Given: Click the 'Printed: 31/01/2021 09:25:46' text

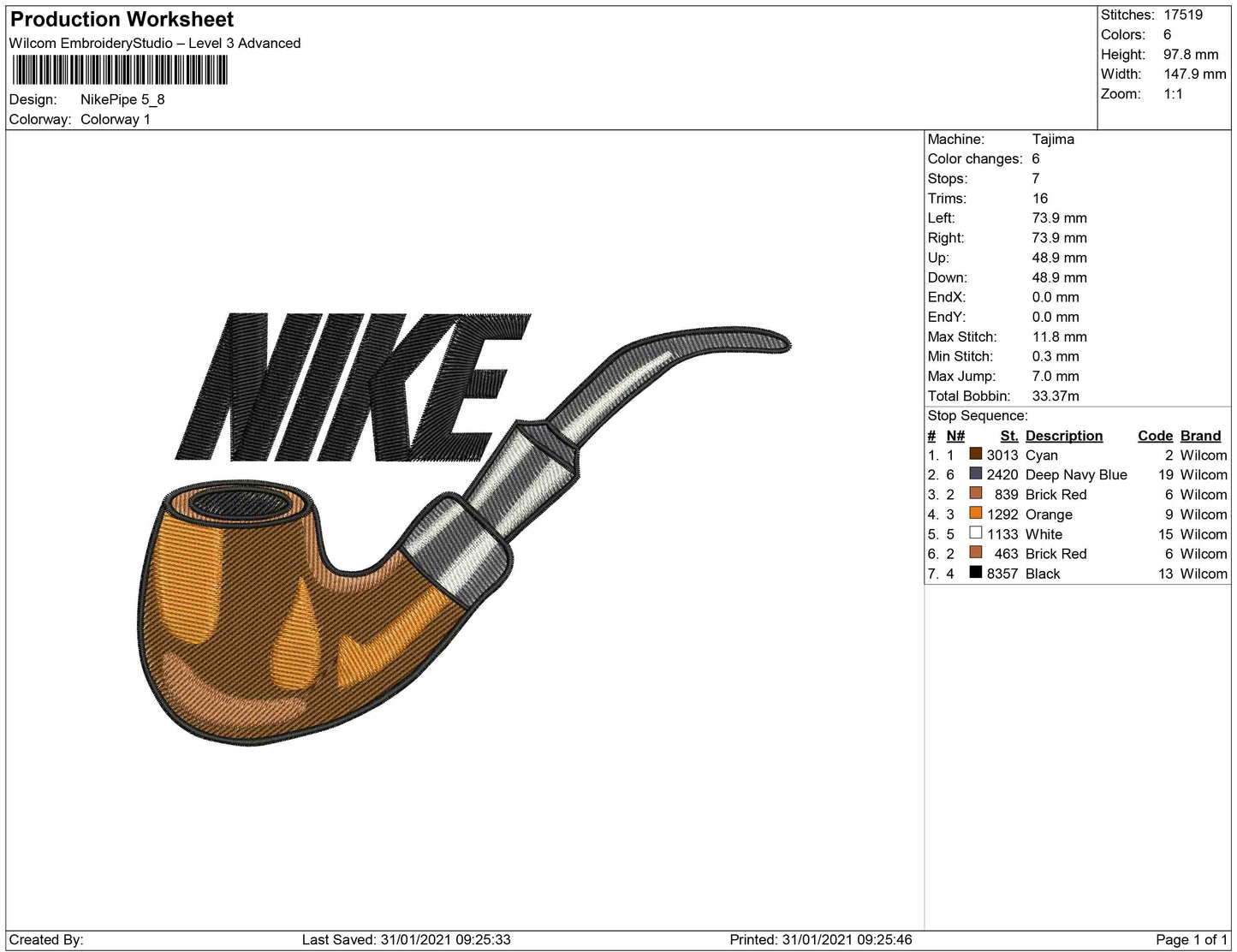Looking at the screenshot, I should pyautogui.click(x=821, y=939).
